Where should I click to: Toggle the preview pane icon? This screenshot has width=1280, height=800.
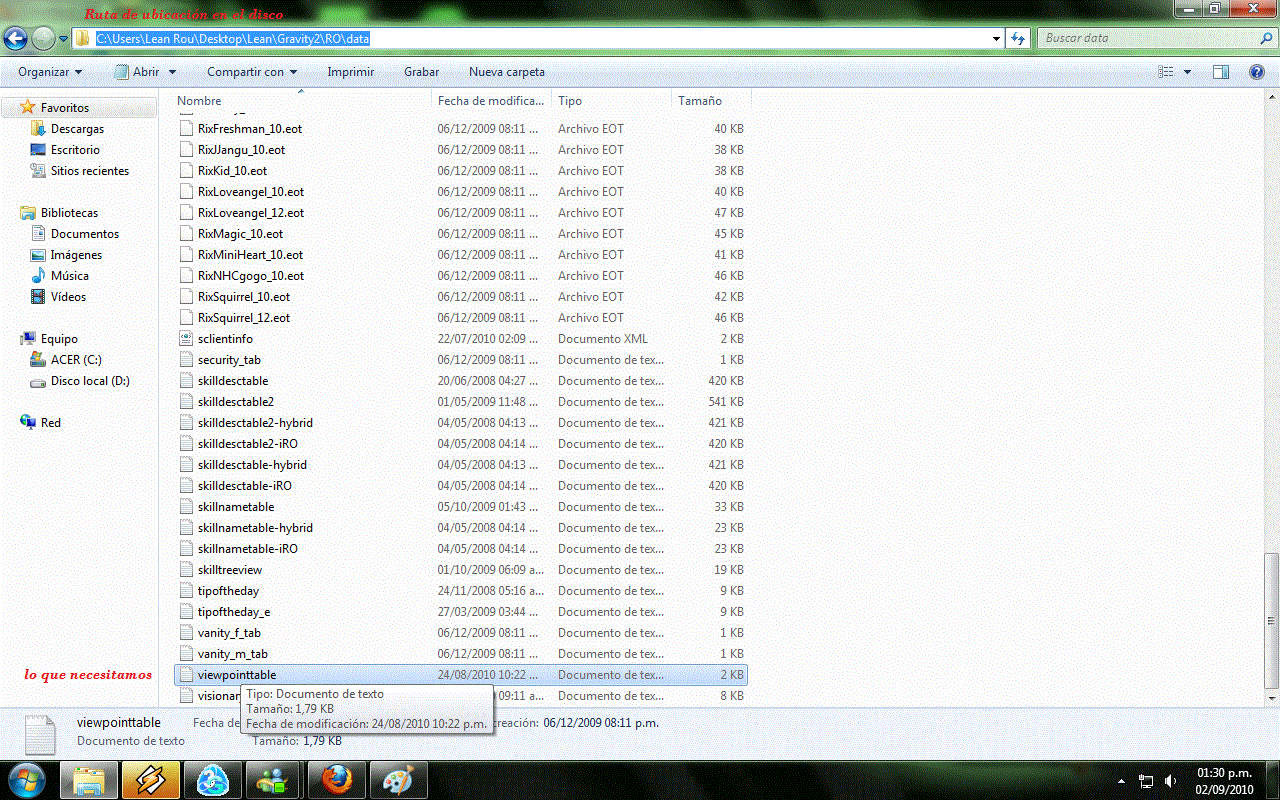pyautogui.click(x=1220, y=72)
